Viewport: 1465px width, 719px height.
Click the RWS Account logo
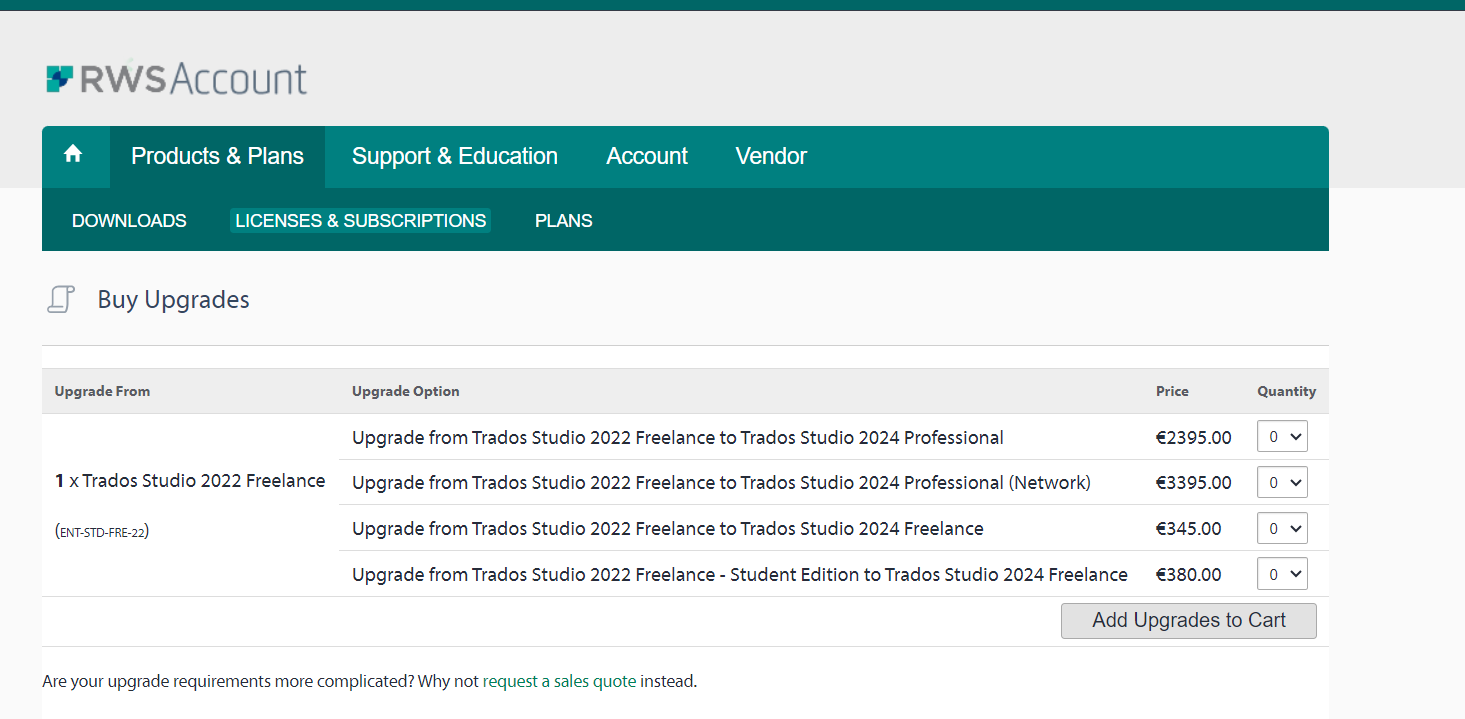[x=176, y=78]
